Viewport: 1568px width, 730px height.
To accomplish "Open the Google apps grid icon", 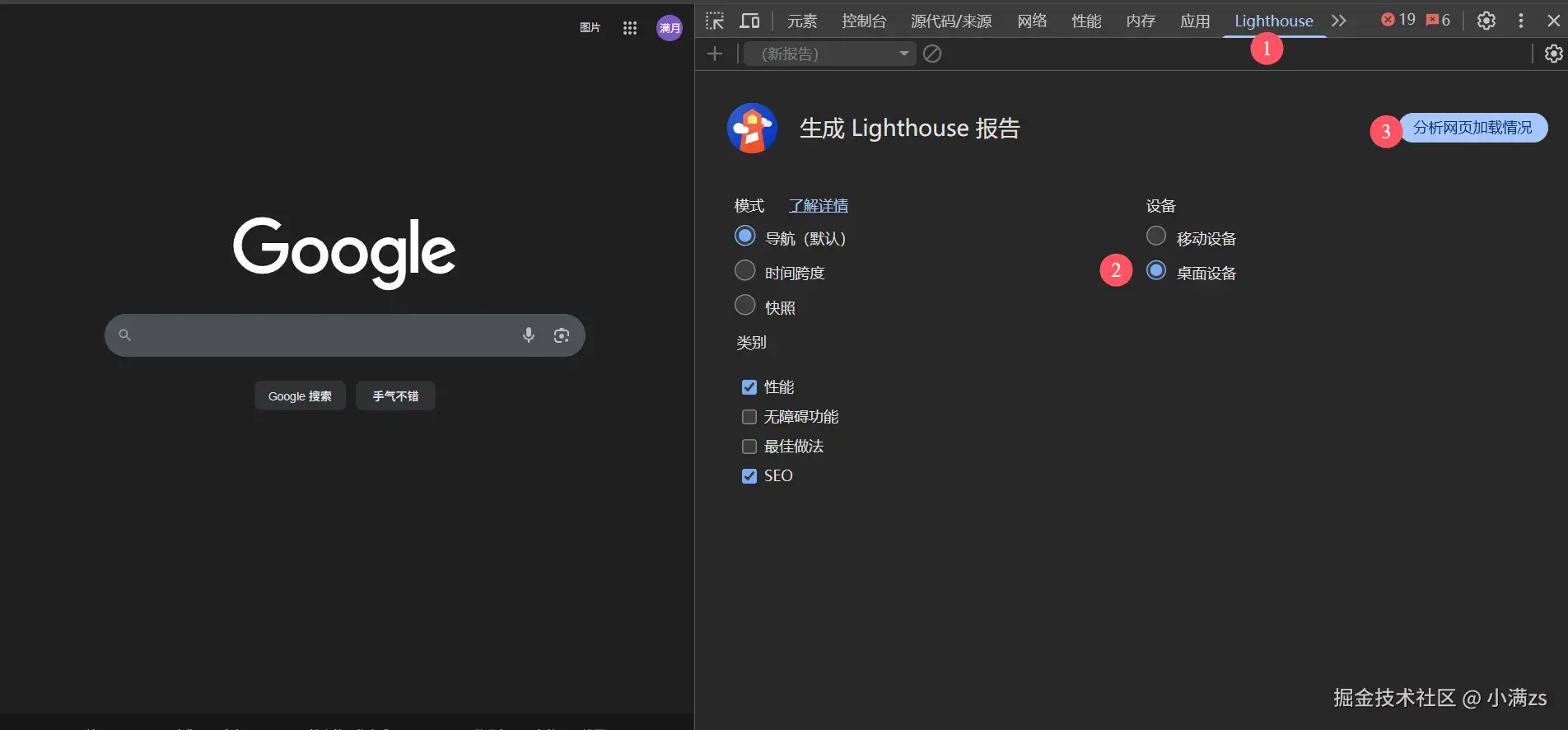I will pyautogui.click(x=630, y=28).
